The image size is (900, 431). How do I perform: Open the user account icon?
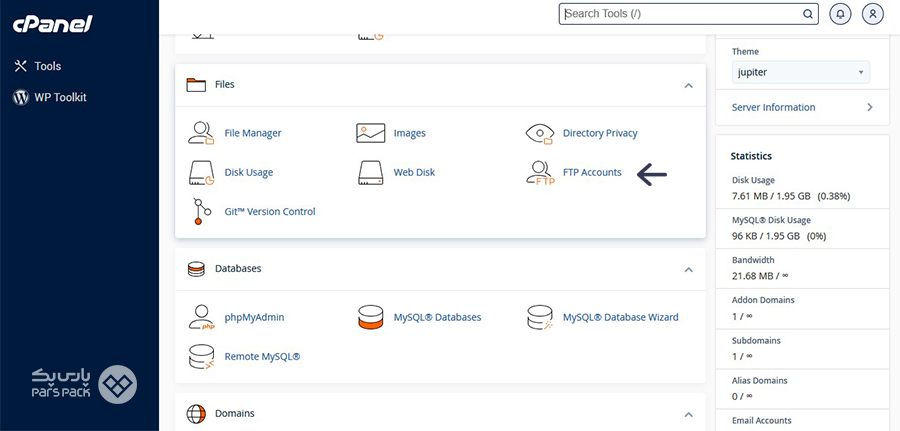872,14
